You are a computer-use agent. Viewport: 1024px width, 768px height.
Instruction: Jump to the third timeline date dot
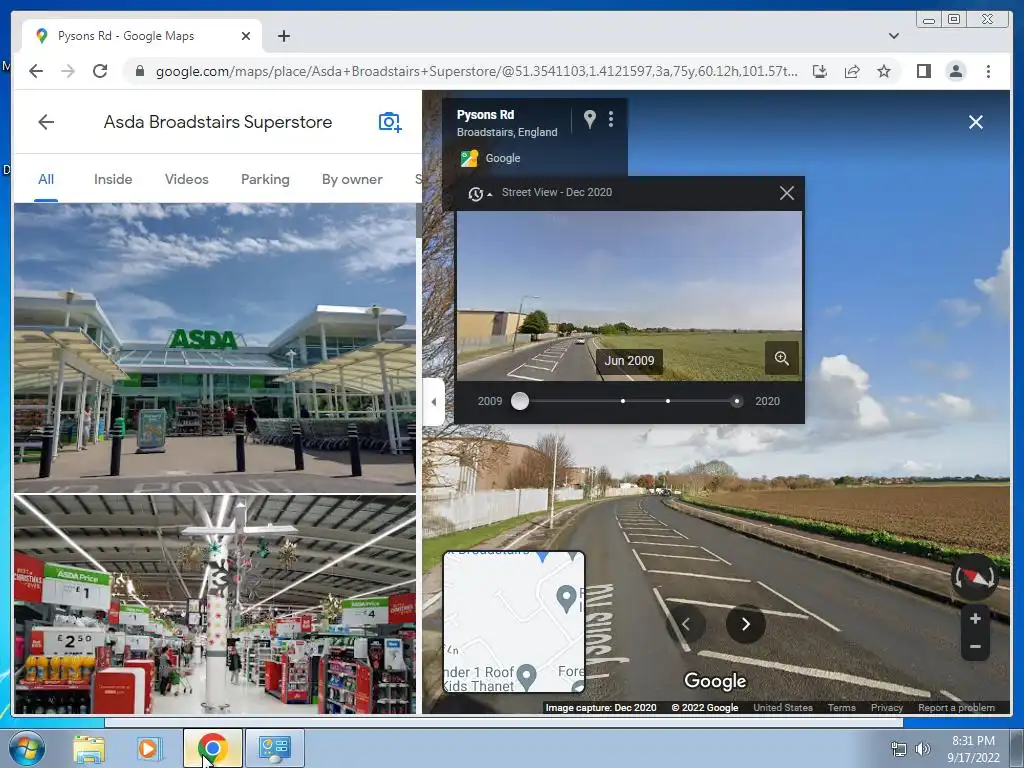(667, 401)
